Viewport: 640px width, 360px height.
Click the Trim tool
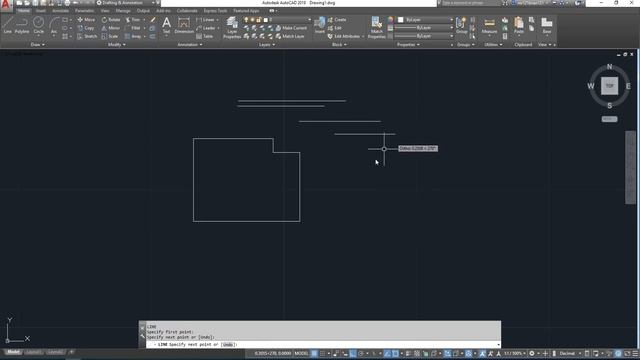tap(133, 20)
